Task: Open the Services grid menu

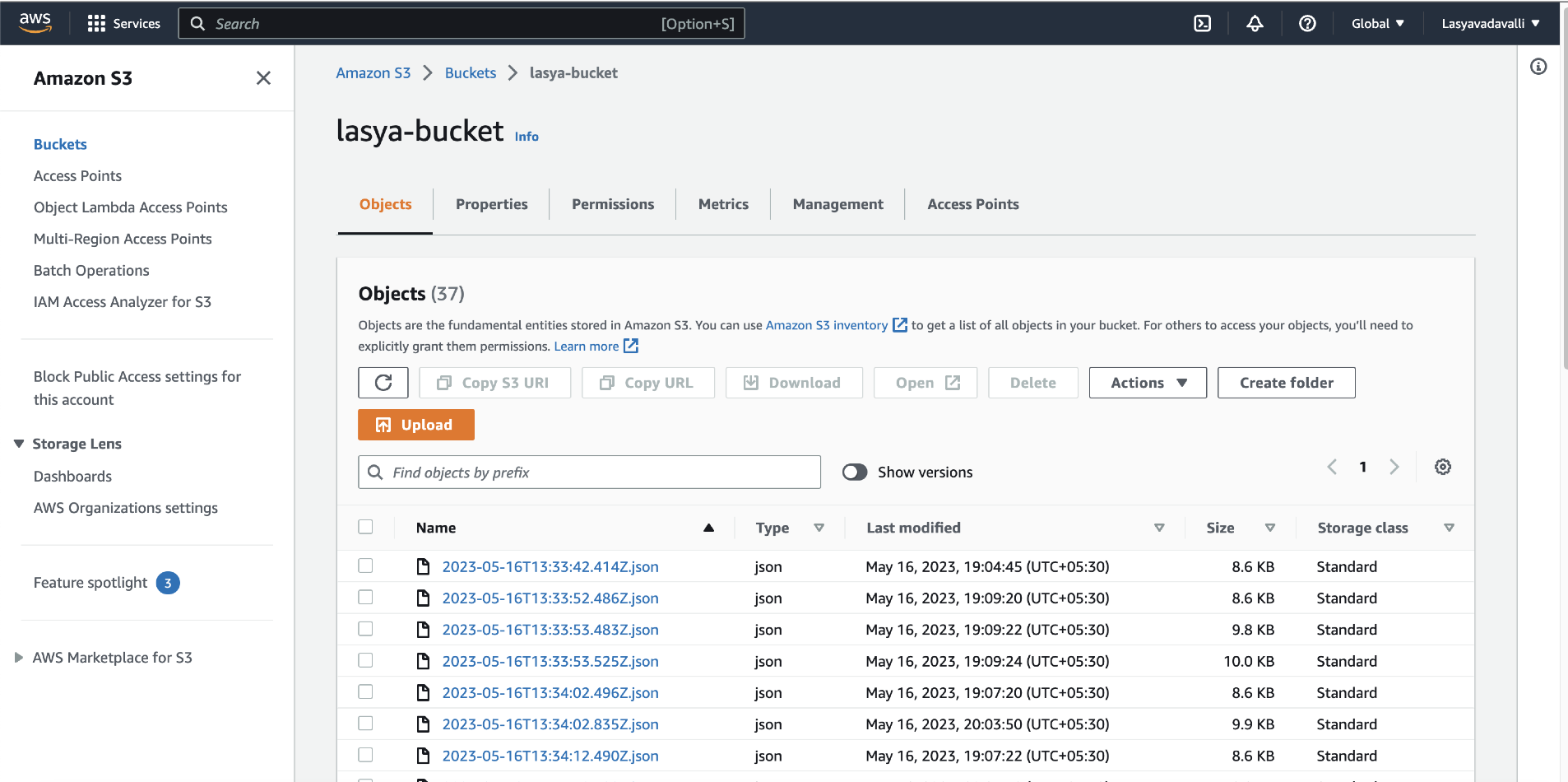Action: pyautogui.click(x=123, y=23)
